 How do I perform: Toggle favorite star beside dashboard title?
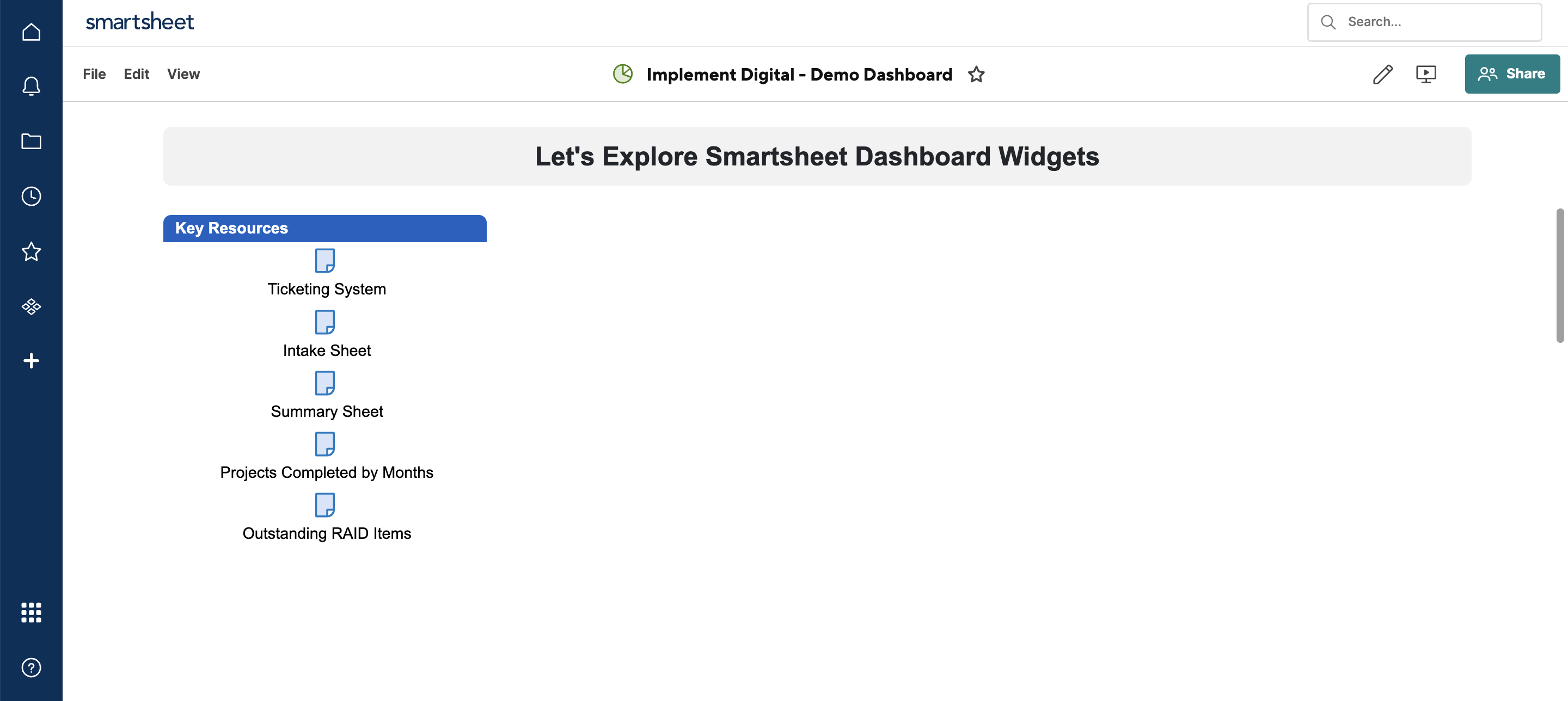pyautogui.click(x=976, y=74)
